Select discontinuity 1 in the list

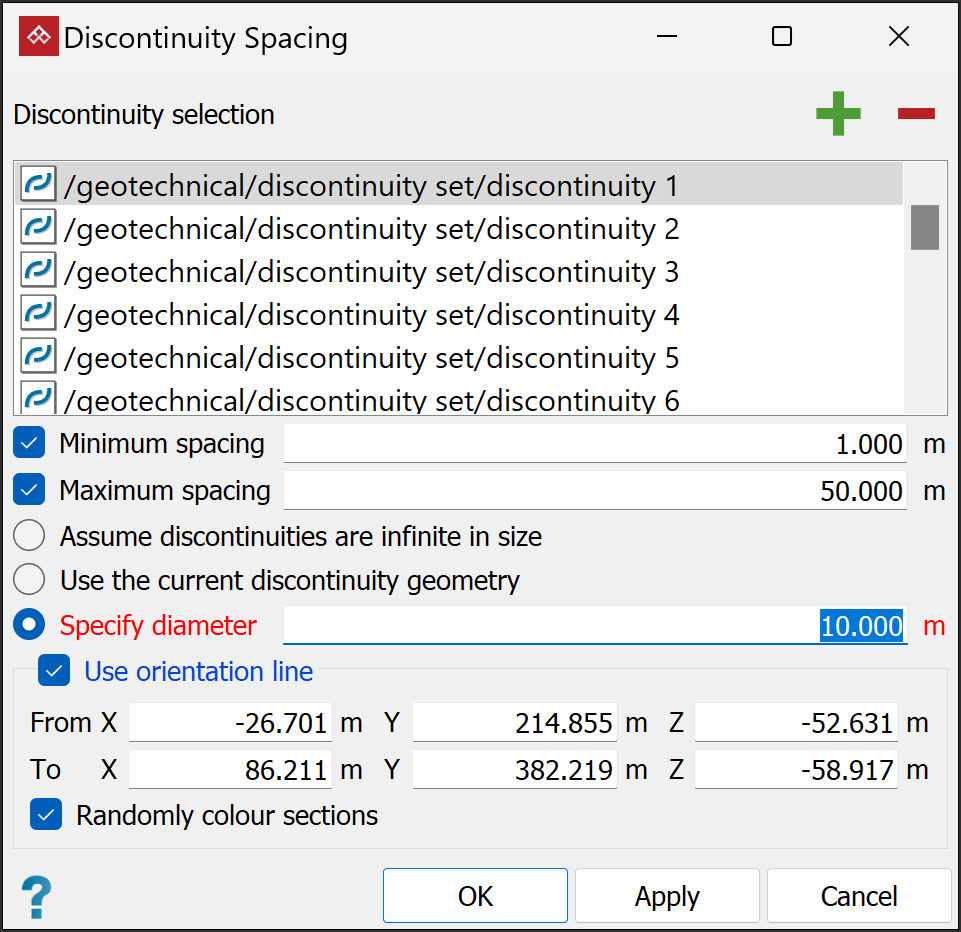pyautogui.click(x=370, y=186)
